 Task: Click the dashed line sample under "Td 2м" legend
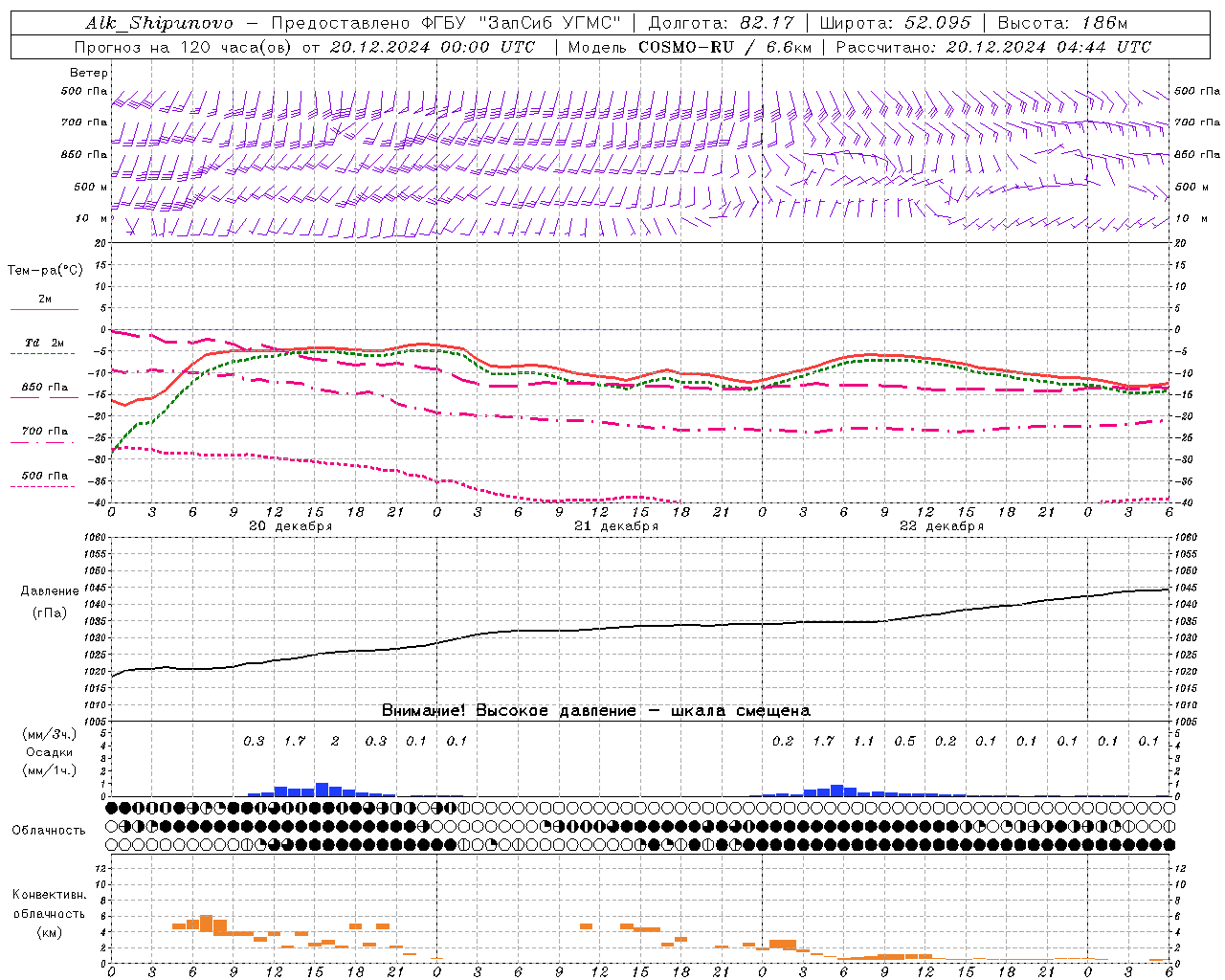pos(42,353)
